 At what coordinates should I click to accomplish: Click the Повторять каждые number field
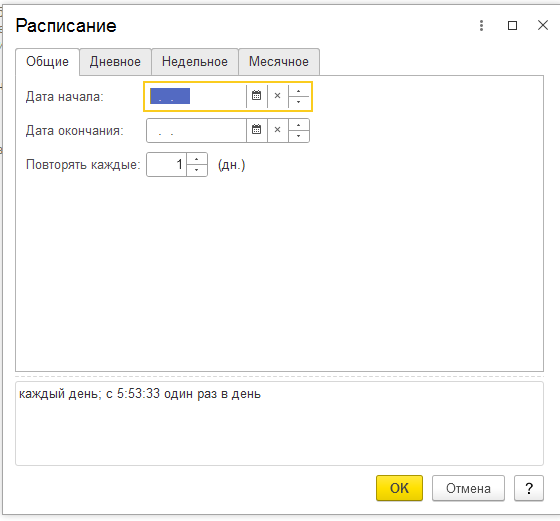pos(166,165)
